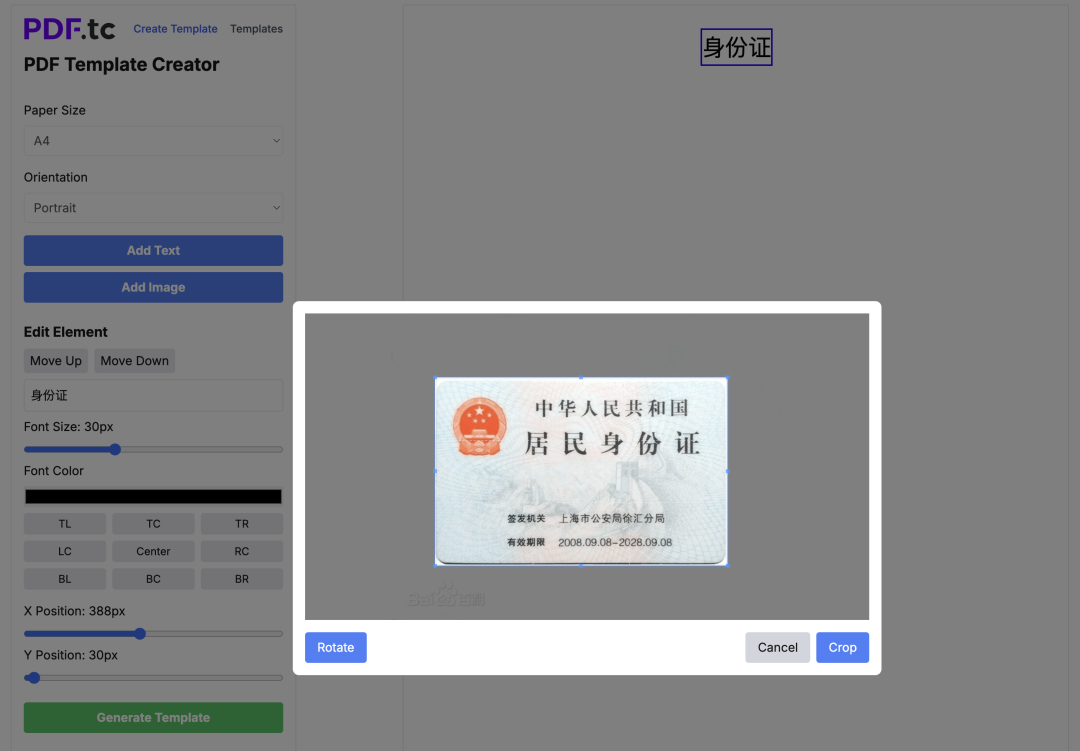Align element with the RC button
Image resolution: width=1080 pixels, height=751 pixels.
click(x=242, y=551)
